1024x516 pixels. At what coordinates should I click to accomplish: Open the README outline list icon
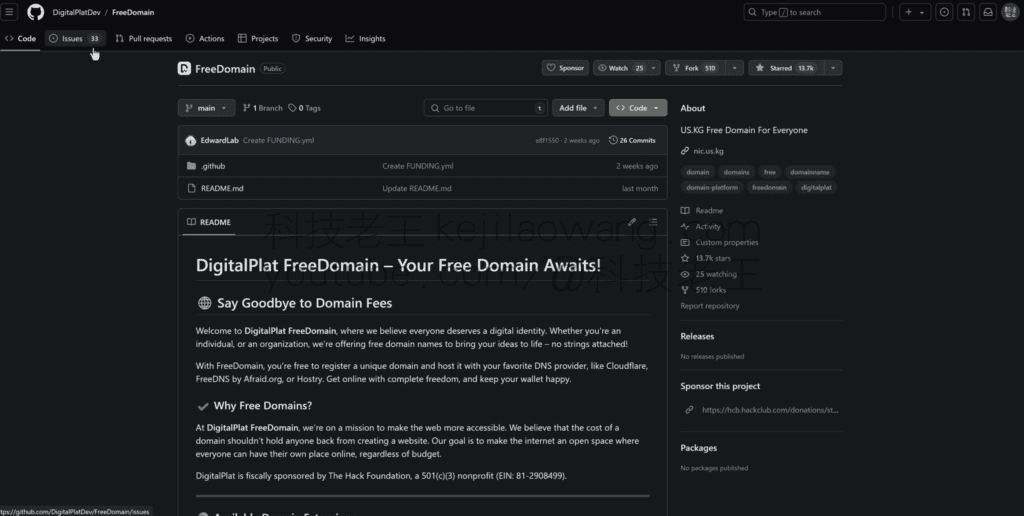pos(653,222)
